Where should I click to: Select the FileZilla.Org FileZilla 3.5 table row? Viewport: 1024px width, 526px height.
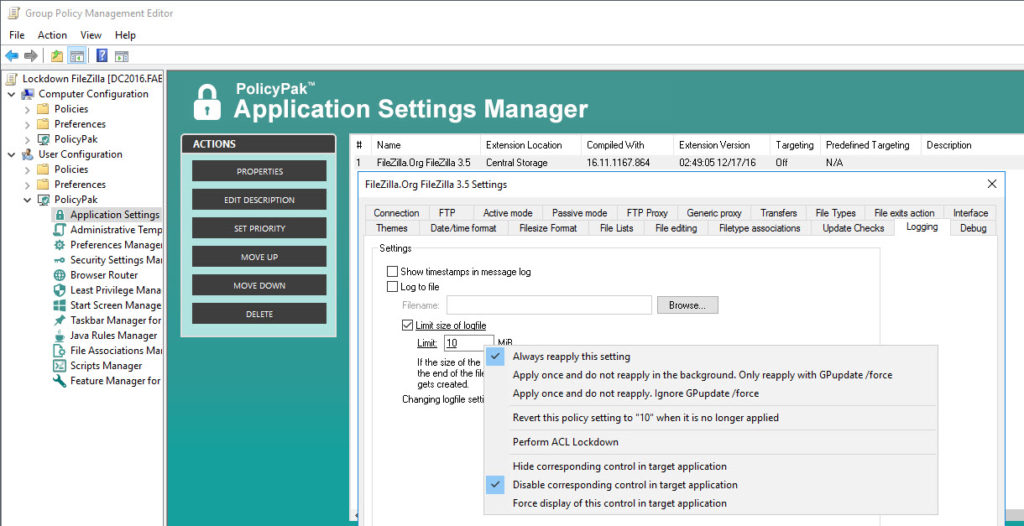pyautogui.click(x=687, y=163)
